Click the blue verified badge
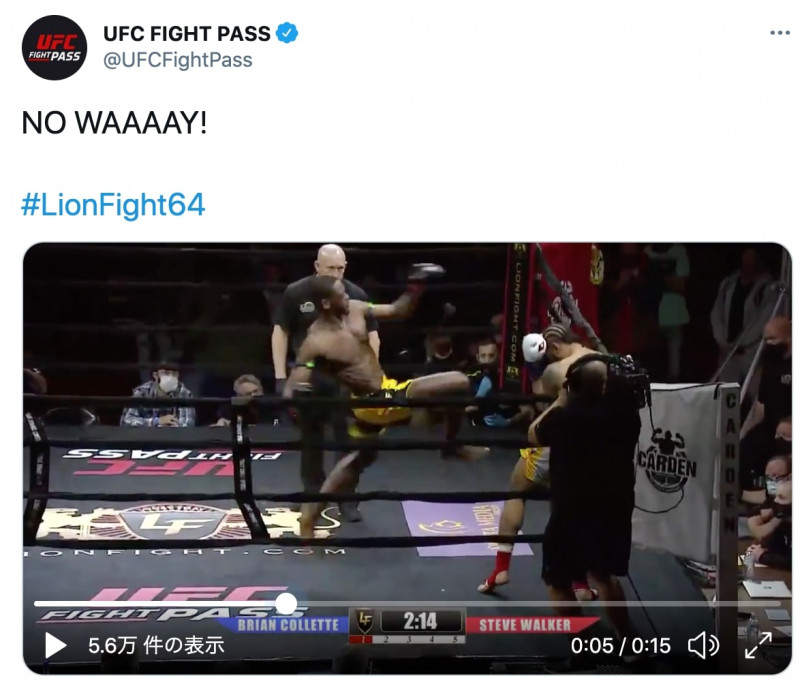This screenshot has width=800, height=680. point(287,33)
